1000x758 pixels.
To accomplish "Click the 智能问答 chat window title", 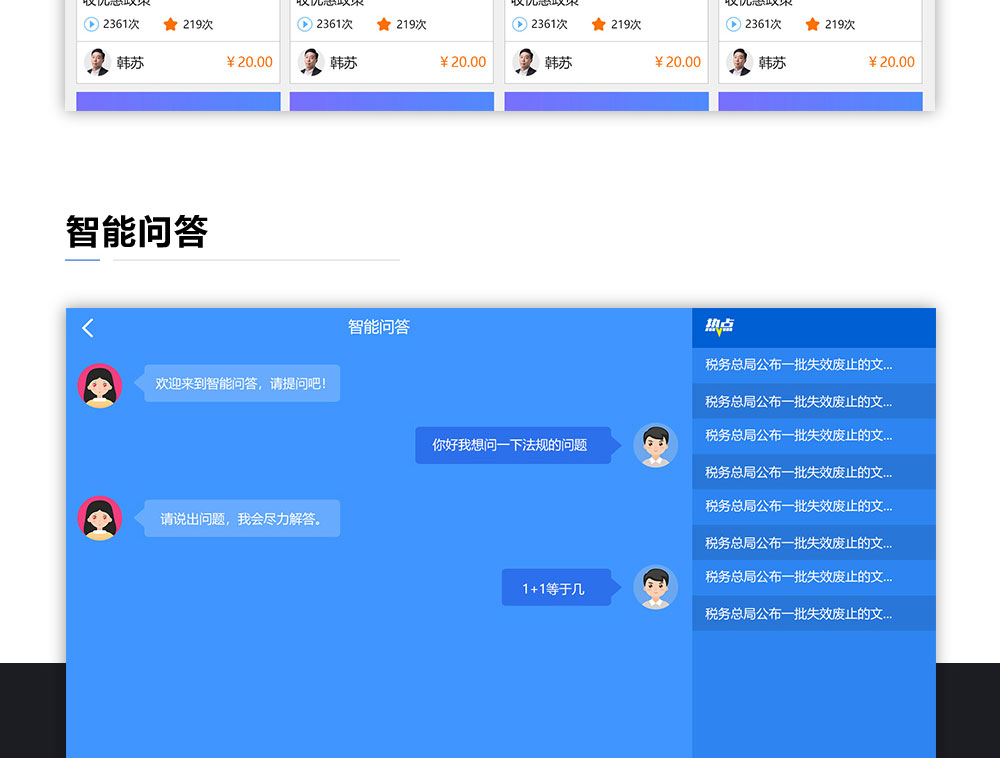I will point(378,327).
